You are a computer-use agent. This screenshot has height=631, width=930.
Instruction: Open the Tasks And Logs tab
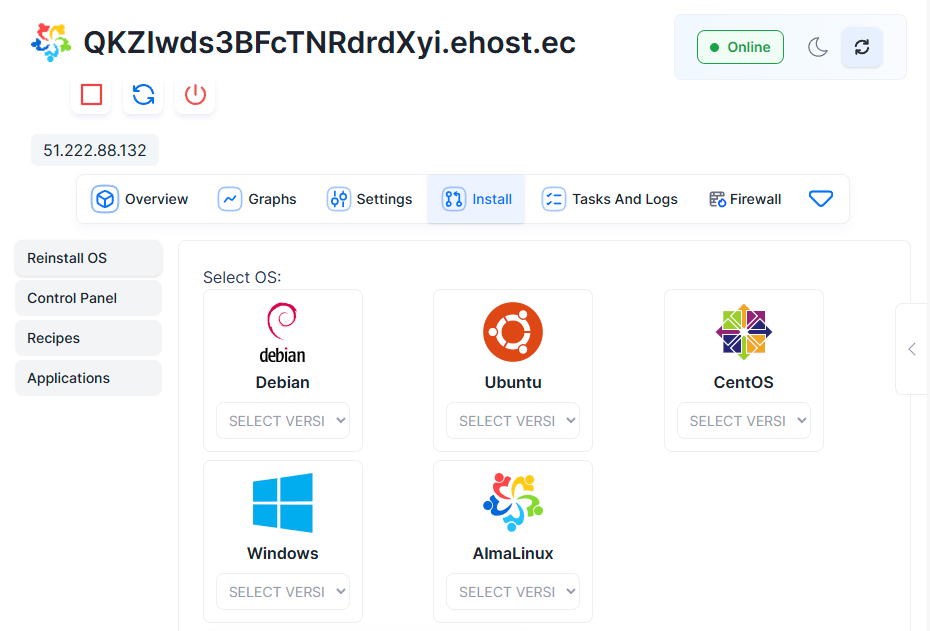click(610, 199)
